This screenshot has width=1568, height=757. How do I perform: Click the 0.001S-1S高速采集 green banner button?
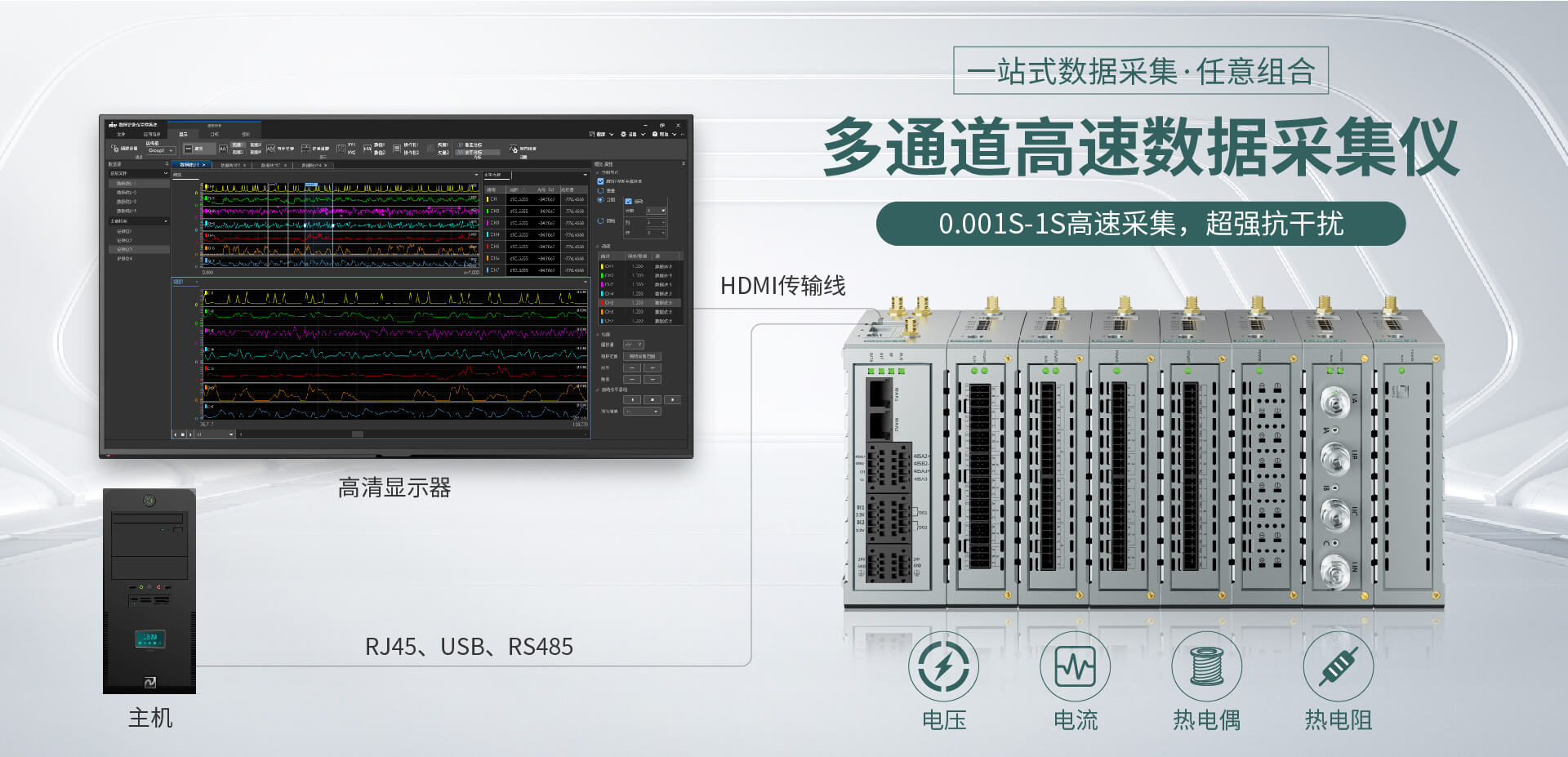point(1140,224)
